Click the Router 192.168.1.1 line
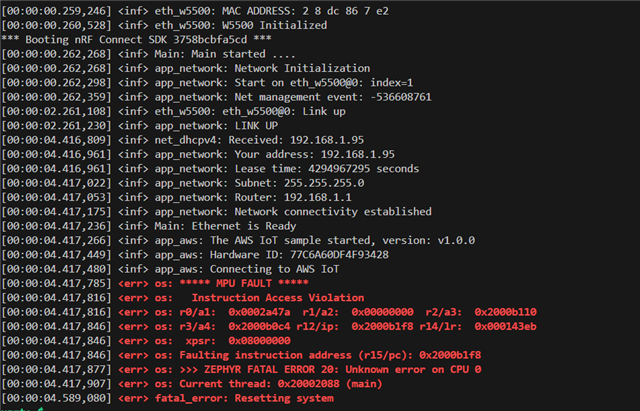The image size is (640, 411). click(x=176, y=197)
